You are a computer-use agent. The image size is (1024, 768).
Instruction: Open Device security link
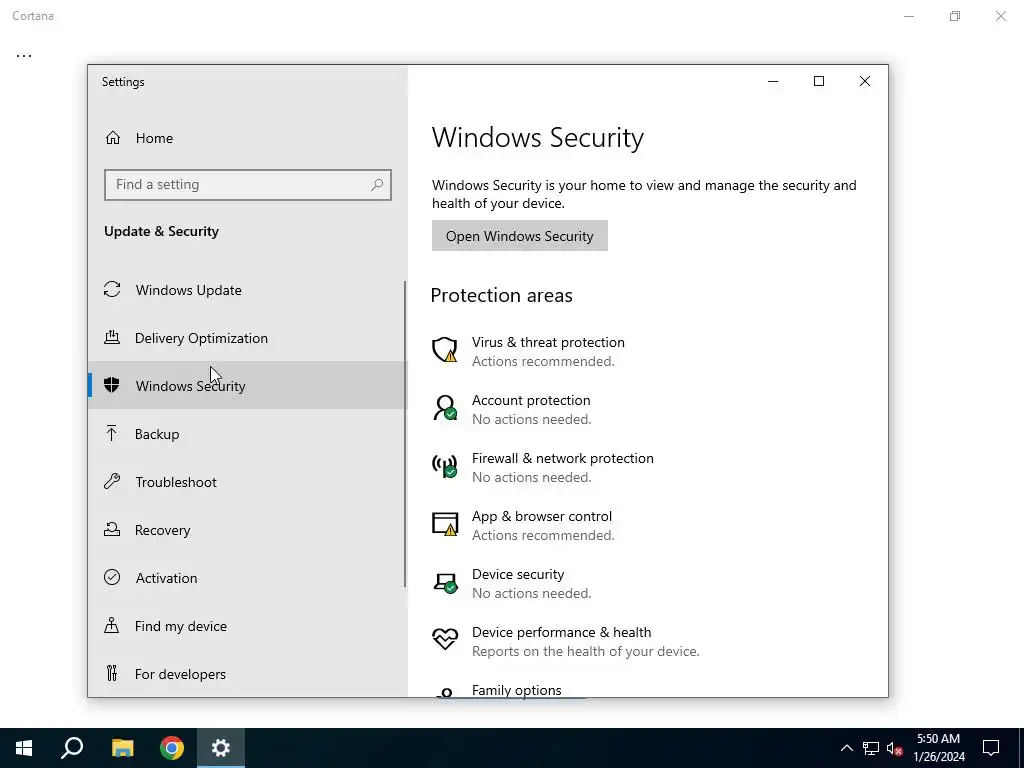(x=518, y=574)
